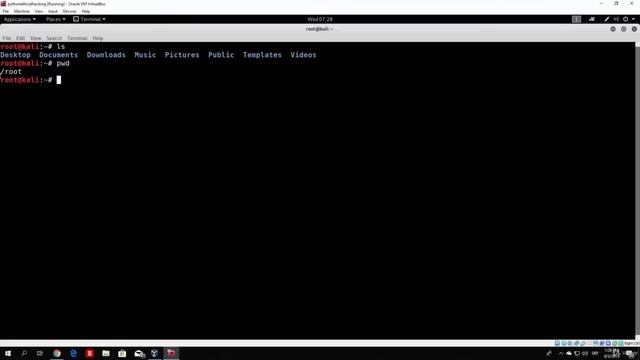Open VirtualBox Input menu
The width and height of the screenshot is (640, 360).
53,11
